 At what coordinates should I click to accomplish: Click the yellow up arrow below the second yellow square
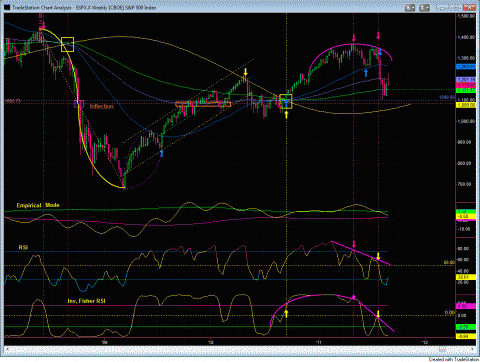click(x=286, y=114)
